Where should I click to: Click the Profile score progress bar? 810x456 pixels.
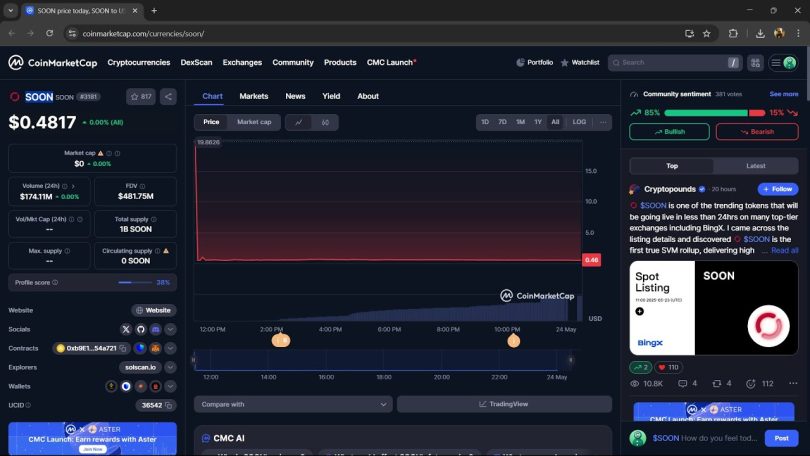(134, 282)
